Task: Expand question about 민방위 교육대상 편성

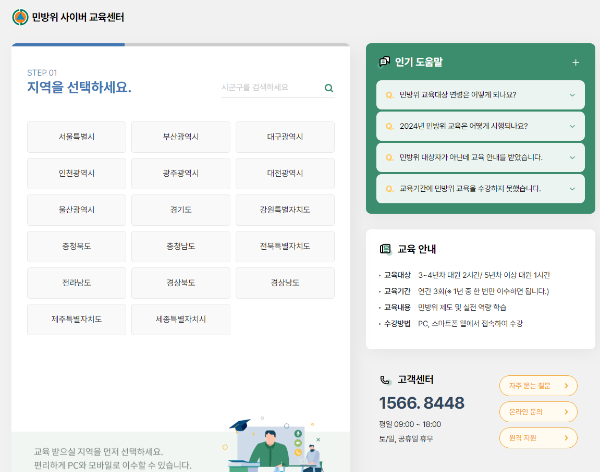Action: pos(480,95)
